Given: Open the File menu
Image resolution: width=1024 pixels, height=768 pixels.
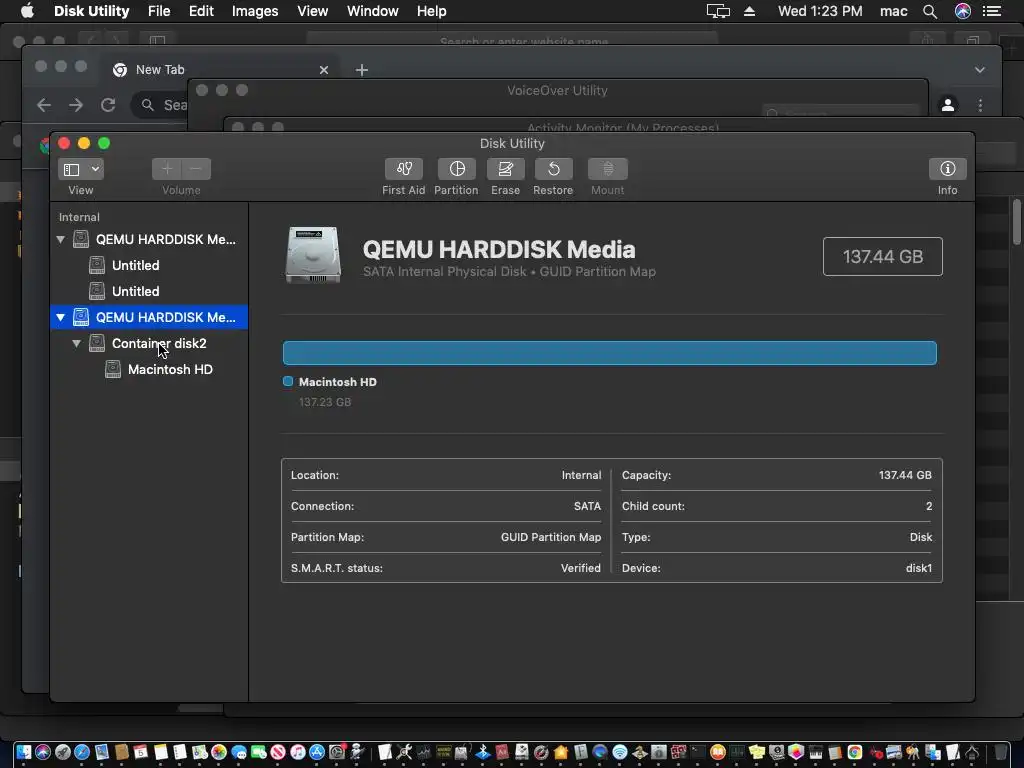Looking at the screenshot, I should point(159,11).
